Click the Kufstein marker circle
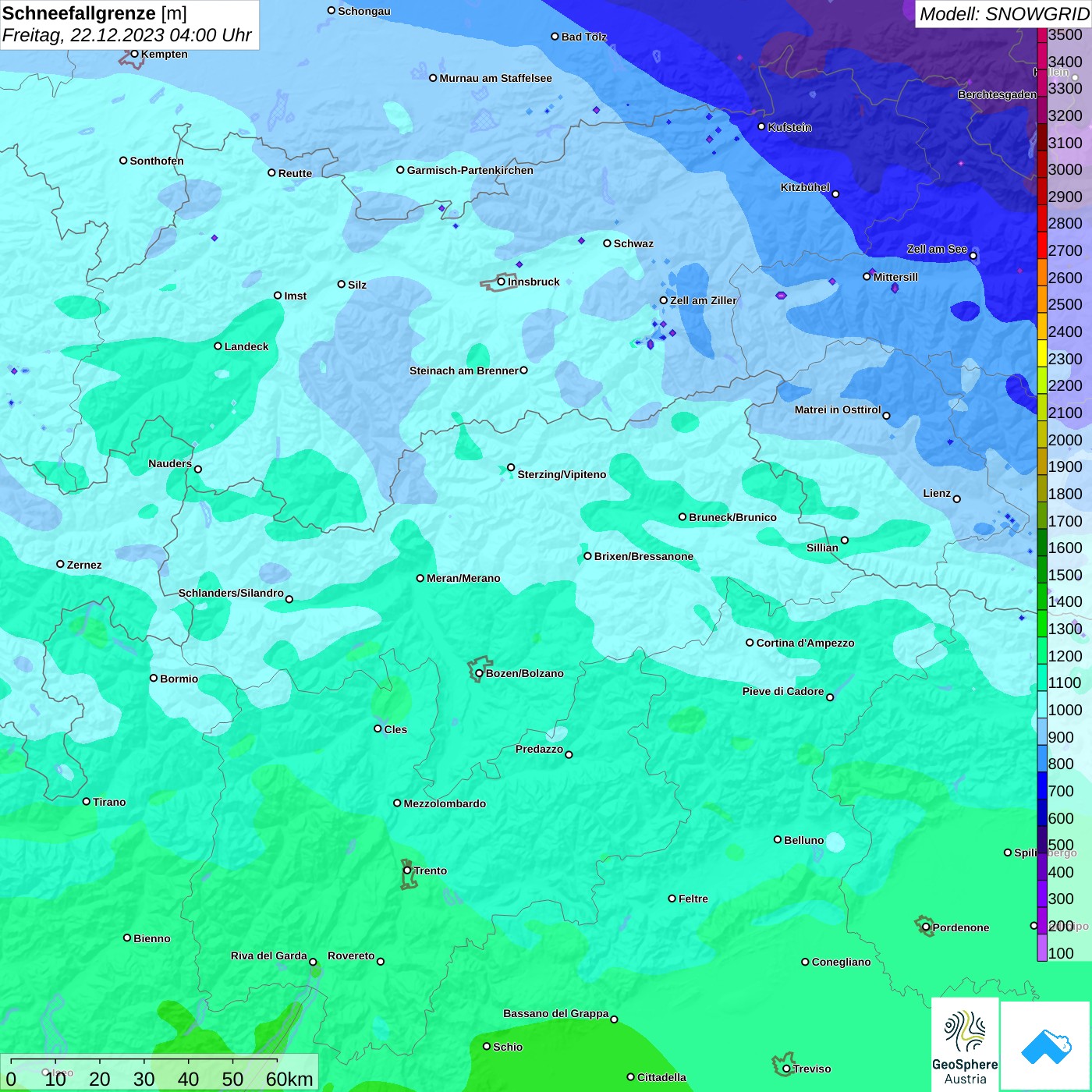1092x1092 pixels. 762,126
